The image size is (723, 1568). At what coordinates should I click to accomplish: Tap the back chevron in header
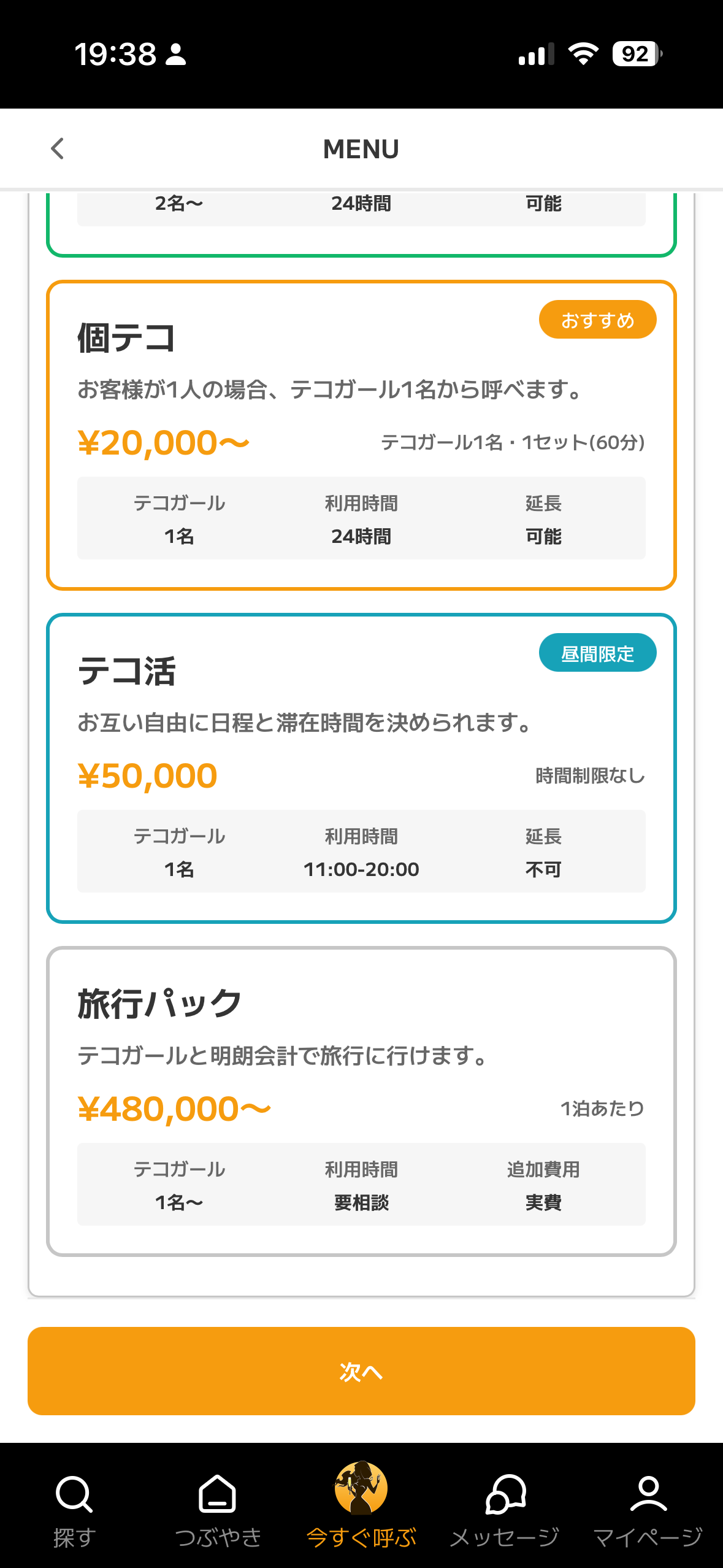pos(58,148)
